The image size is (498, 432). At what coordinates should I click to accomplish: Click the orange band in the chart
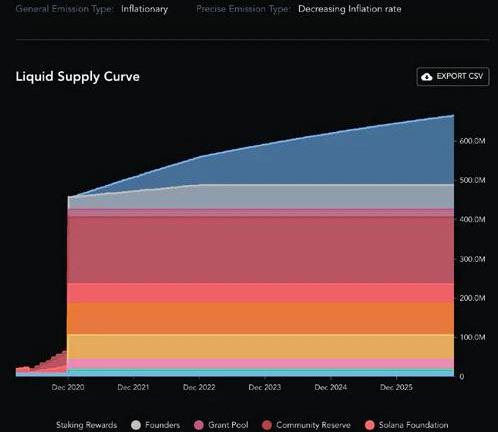point(260,318)
